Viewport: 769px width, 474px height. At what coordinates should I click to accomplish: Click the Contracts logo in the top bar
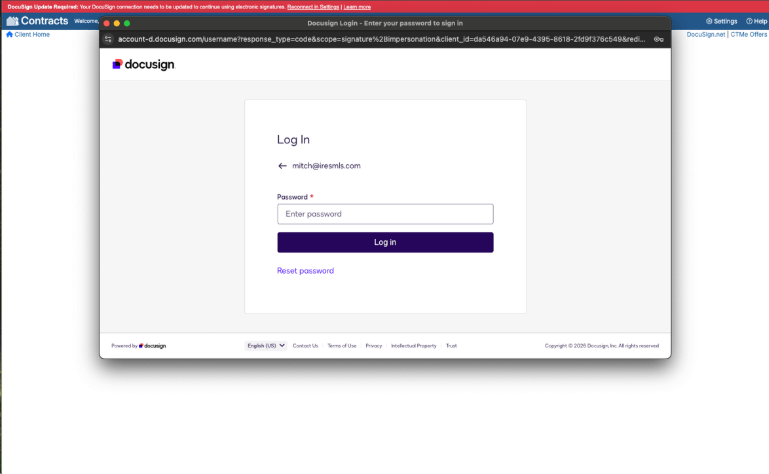point(37,21)
